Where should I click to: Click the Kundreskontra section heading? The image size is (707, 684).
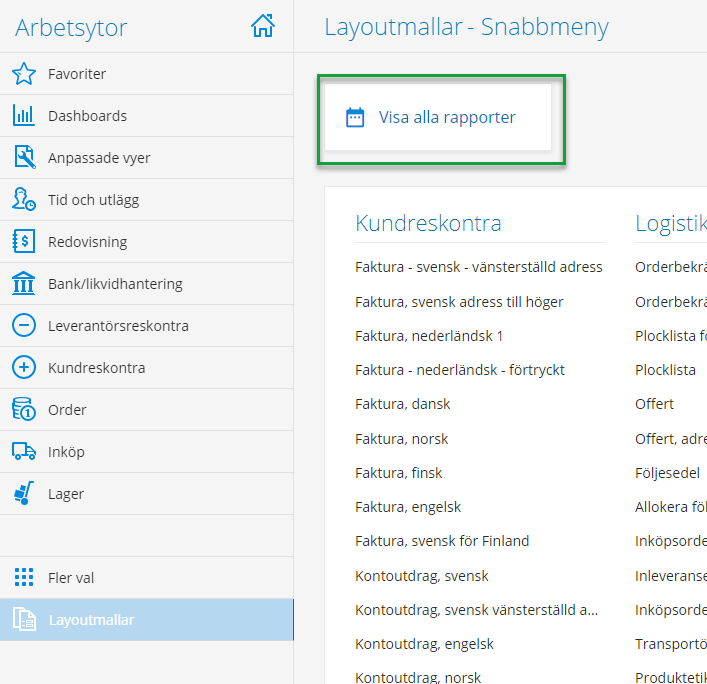pyautogui.click(x=428, y=223)
